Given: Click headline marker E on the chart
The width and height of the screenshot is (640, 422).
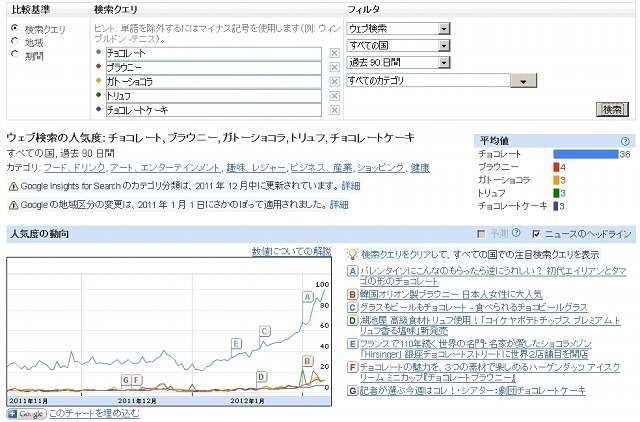Looking at the screenshot, I should click(x=236, y=344).
